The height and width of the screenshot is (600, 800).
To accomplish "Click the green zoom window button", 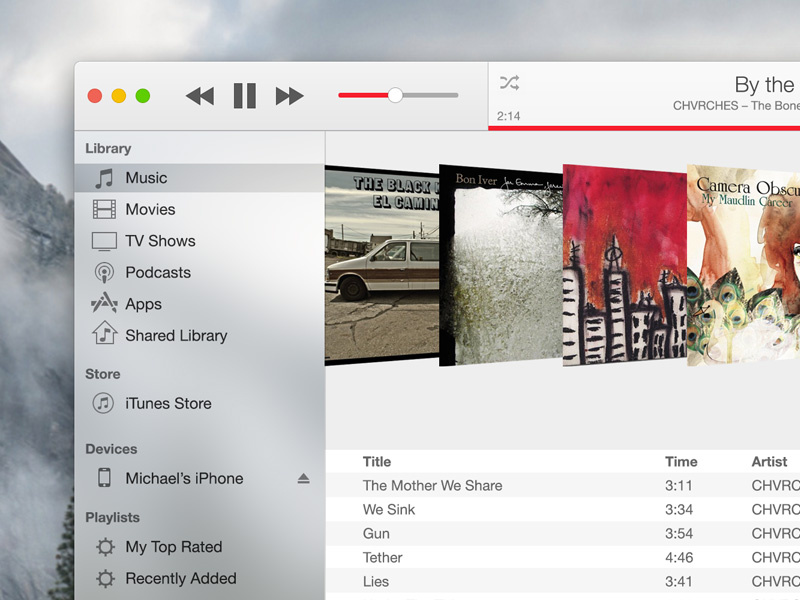I will [143, 95].
